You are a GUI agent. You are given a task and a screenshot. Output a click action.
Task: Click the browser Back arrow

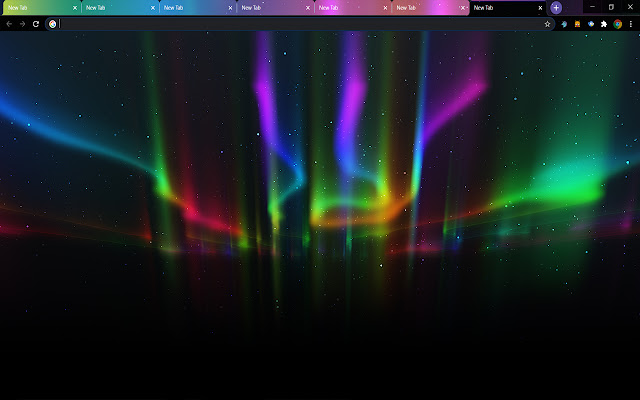click(x=9, y=23)
